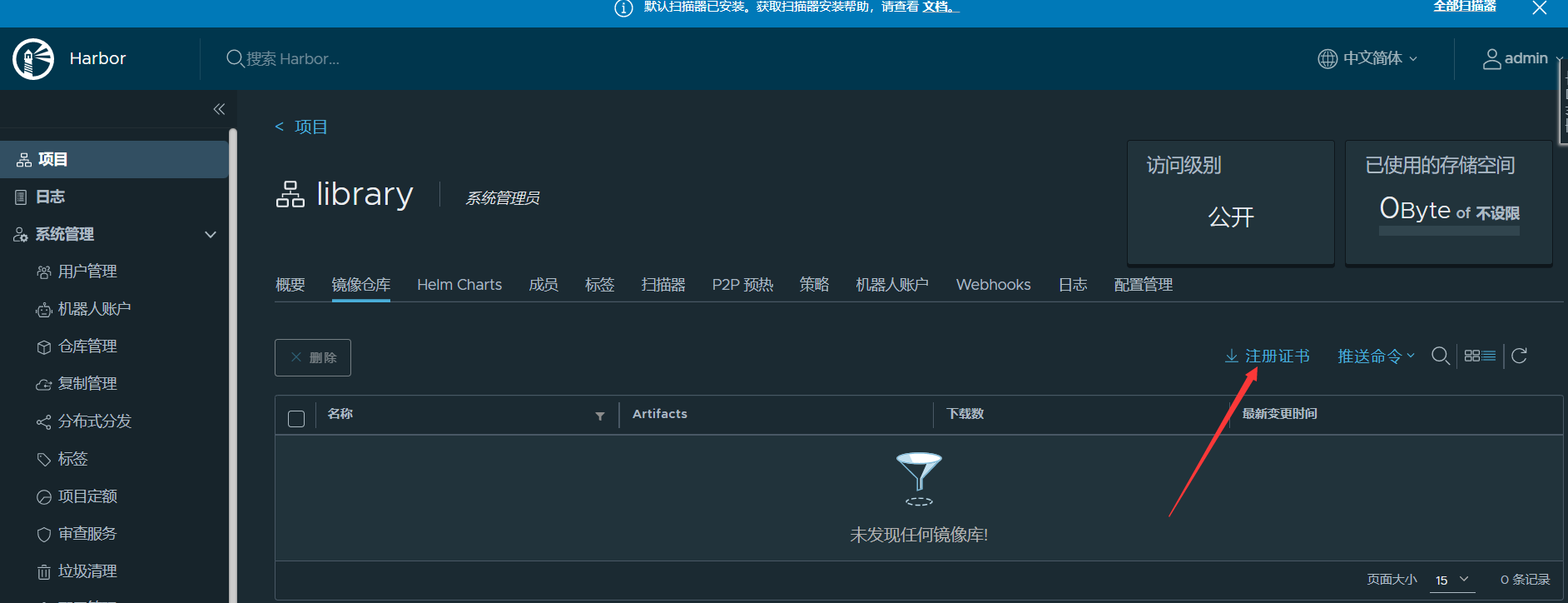1568x603 pixels.
Task: Open the page size 15 dropdown
Action: 1452,581
